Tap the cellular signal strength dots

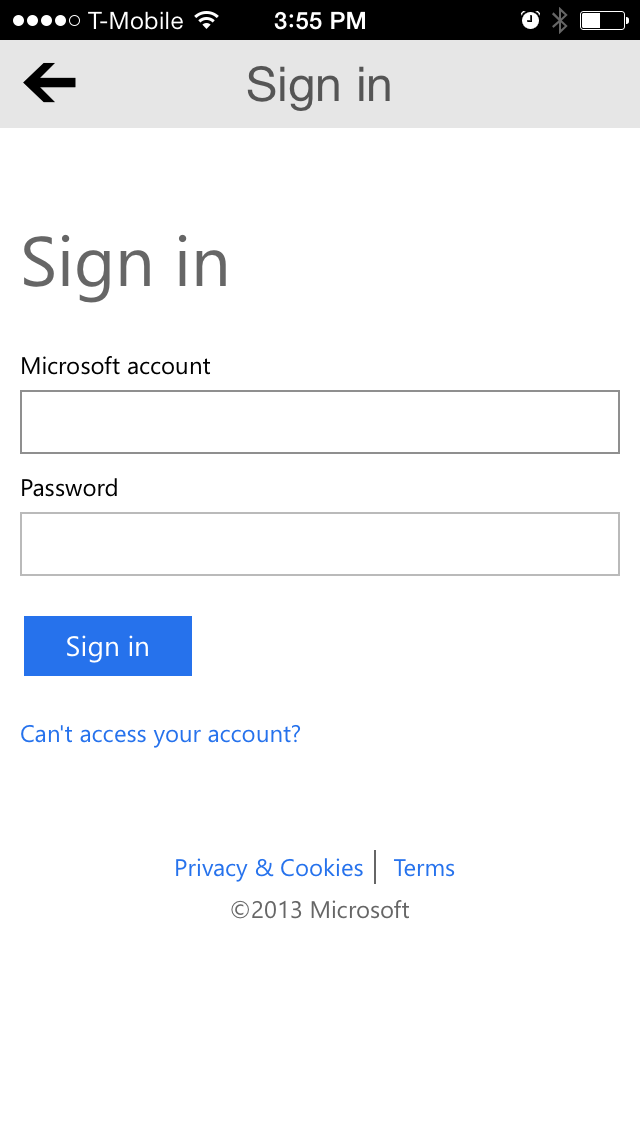[x=46, y=20]
